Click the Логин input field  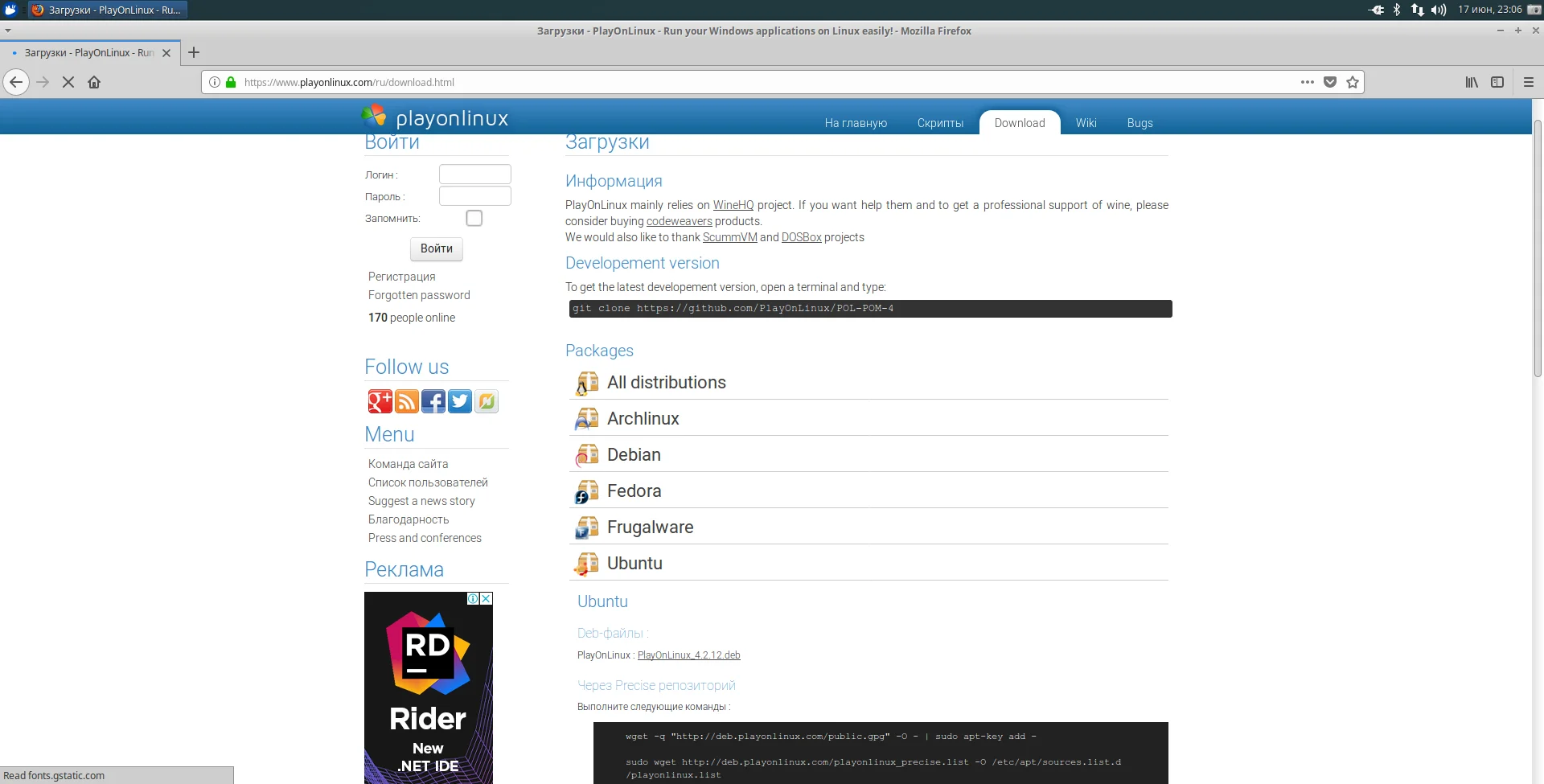[x=475, y=174]
